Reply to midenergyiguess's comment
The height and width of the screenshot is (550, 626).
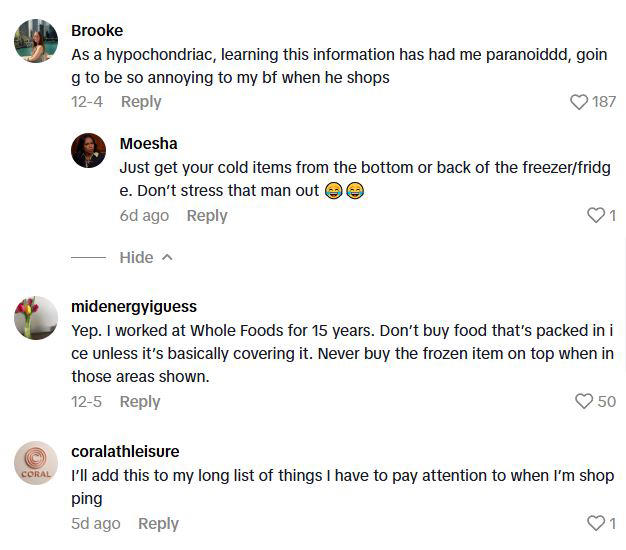pyautogui.click(x=140, y=401)
